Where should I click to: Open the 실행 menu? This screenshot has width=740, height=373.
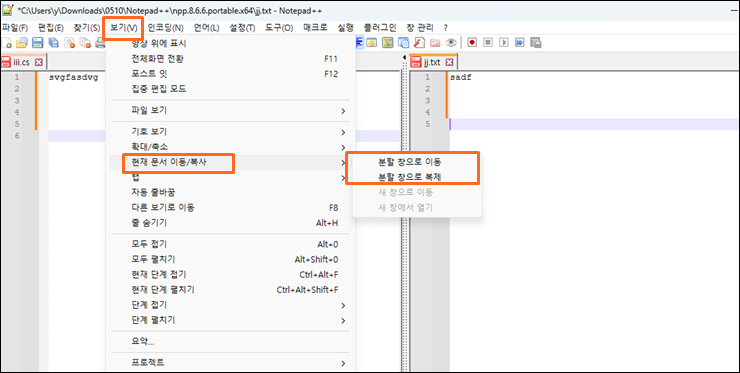(345, 27)
